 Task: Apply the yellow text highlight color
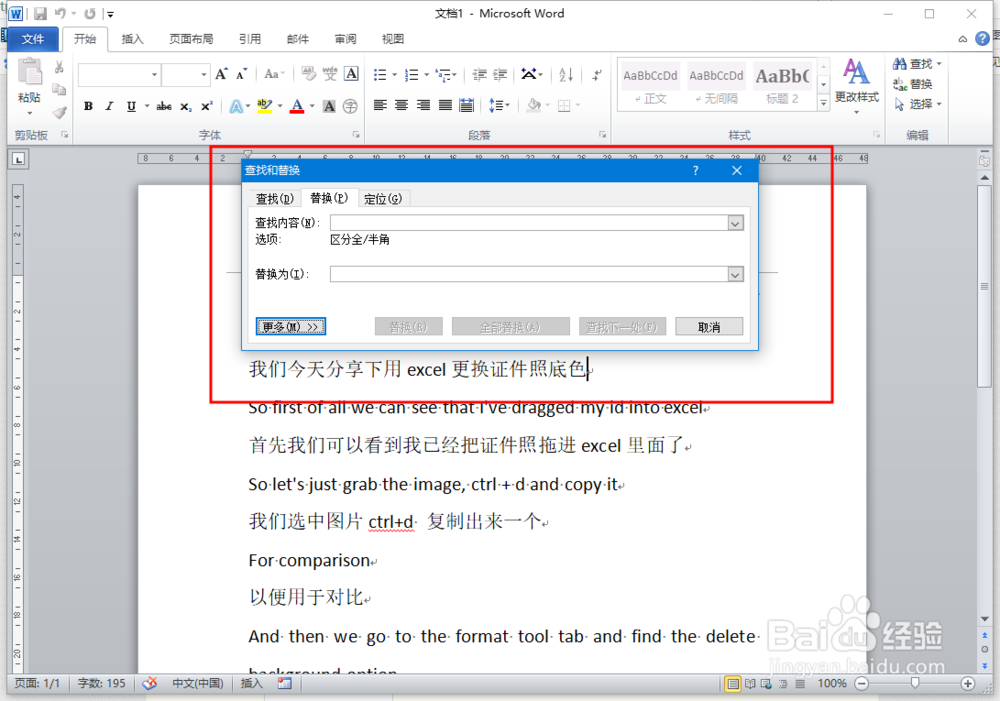(264, 106)
